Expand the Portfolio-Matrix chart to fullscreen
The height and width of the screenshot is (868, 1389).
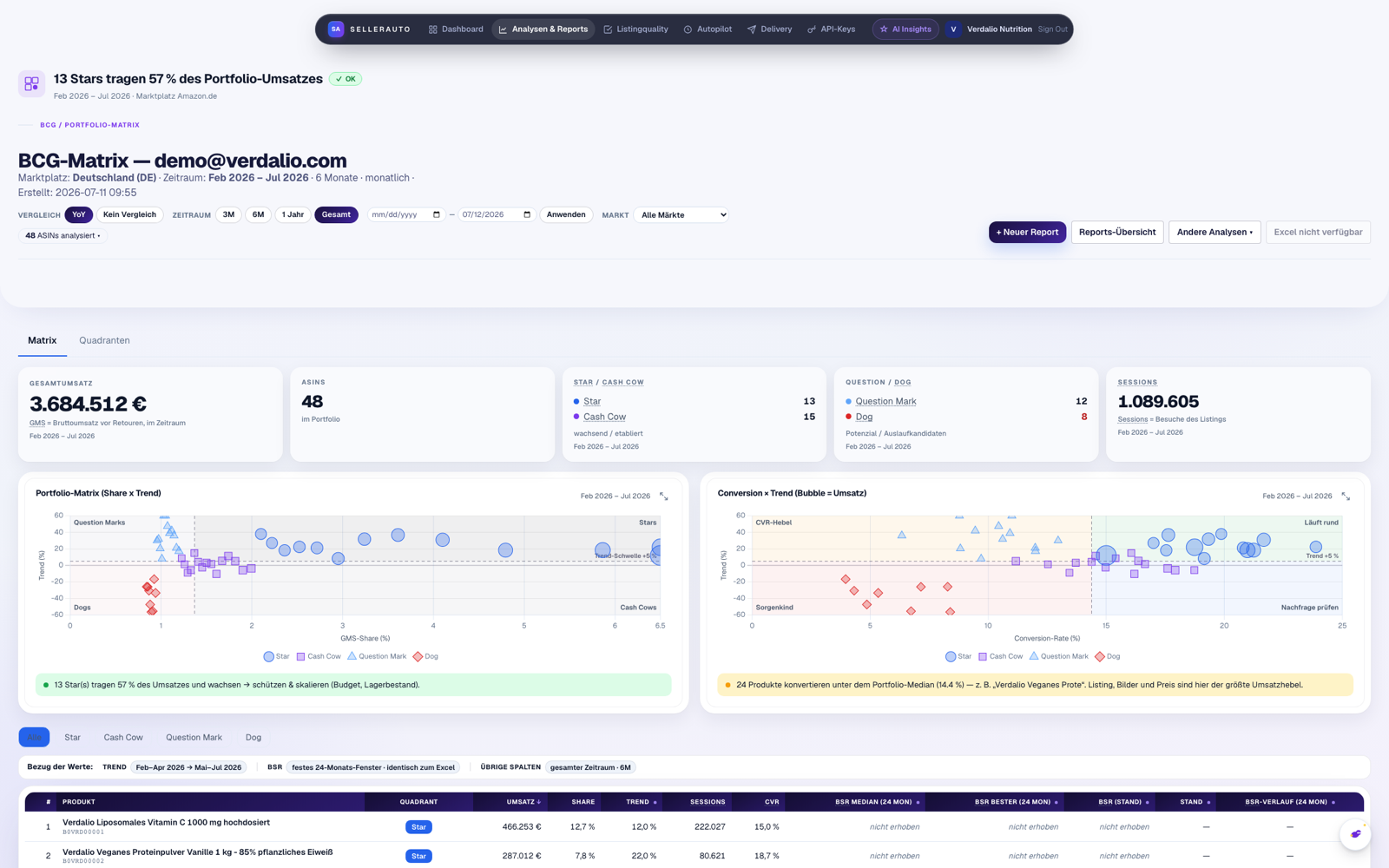[x=664, y=496]
